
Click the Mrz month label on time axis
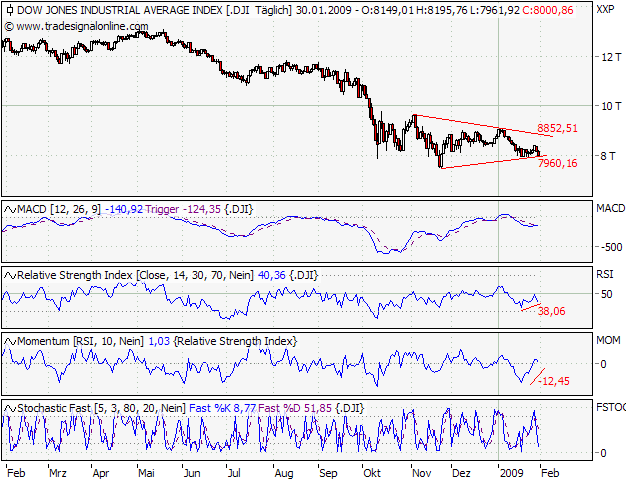click(x=58, y=473)
